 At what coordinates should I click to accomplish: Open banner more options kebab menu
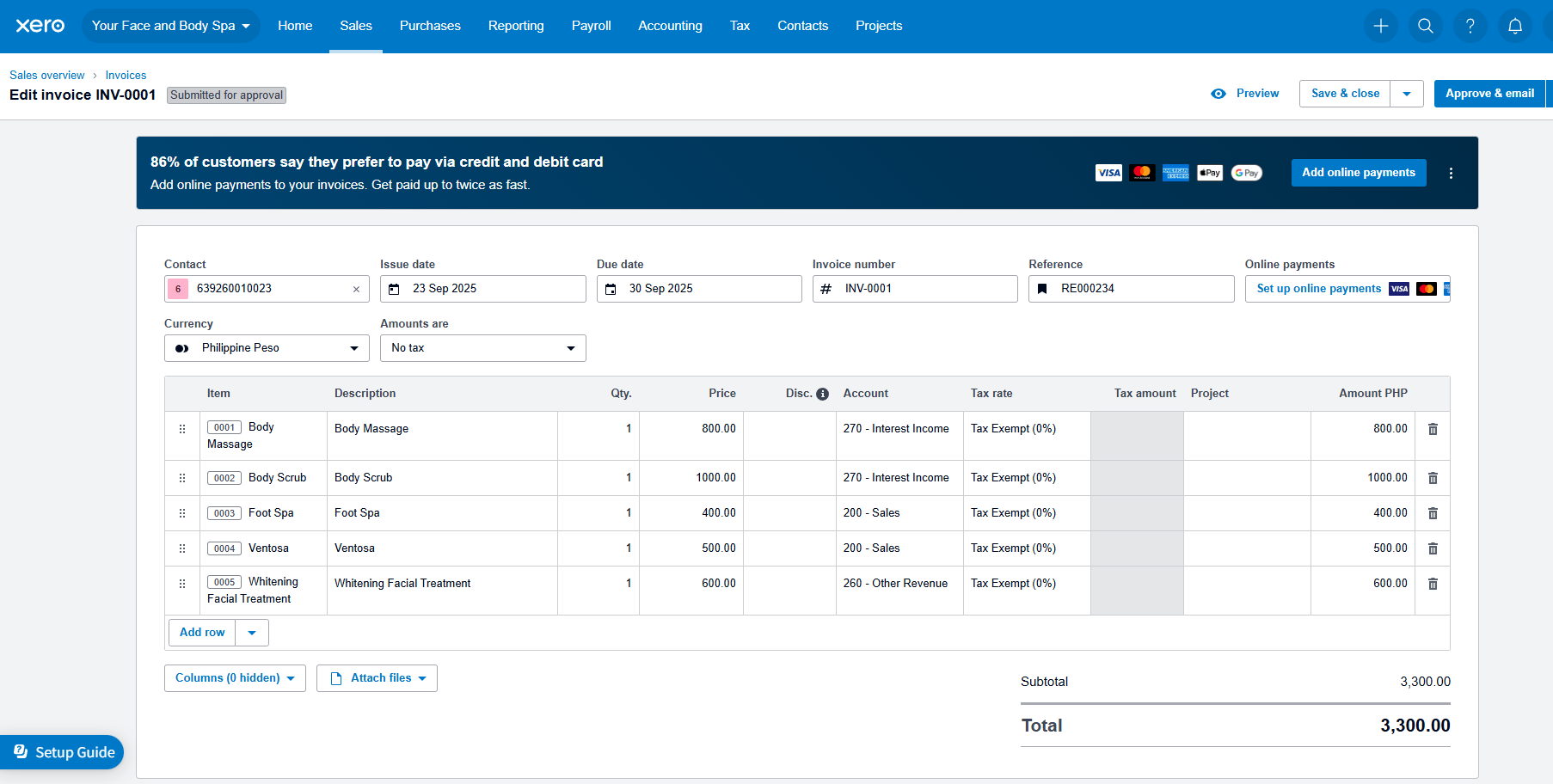point(1451,173)
